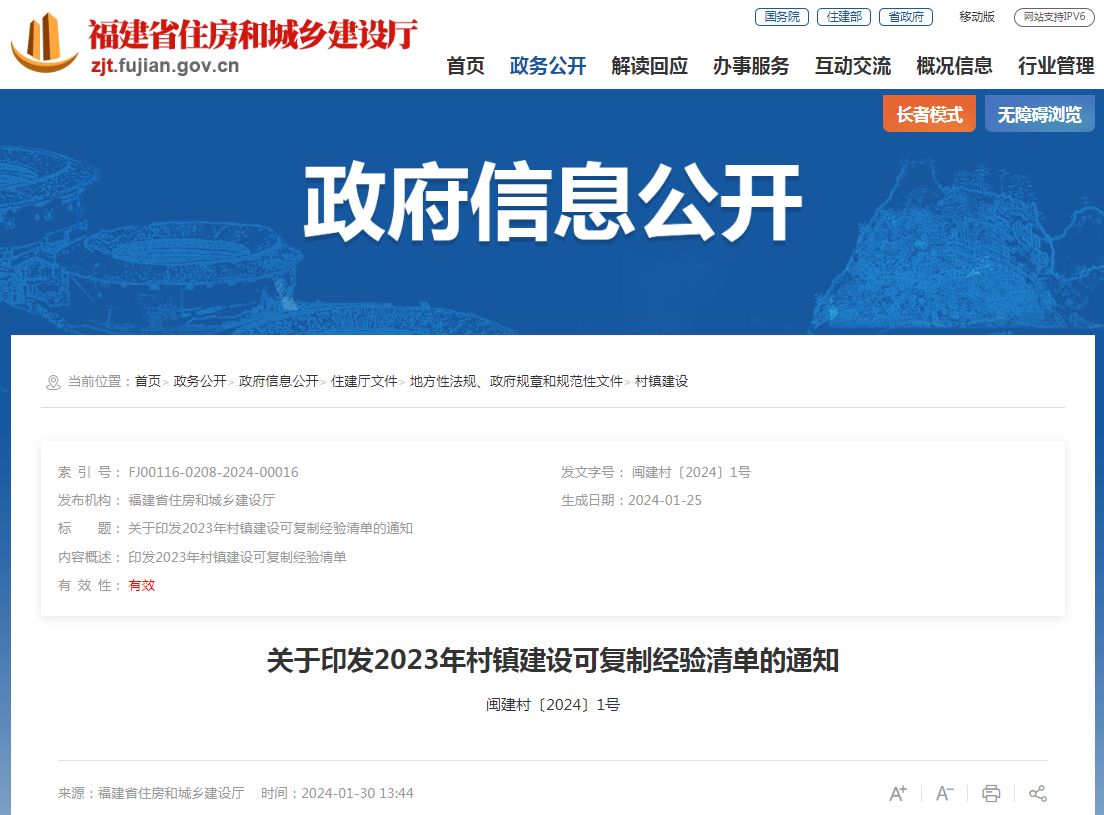
Task: Click the increase font size A+ icon
Action: [x=898, y=793]
